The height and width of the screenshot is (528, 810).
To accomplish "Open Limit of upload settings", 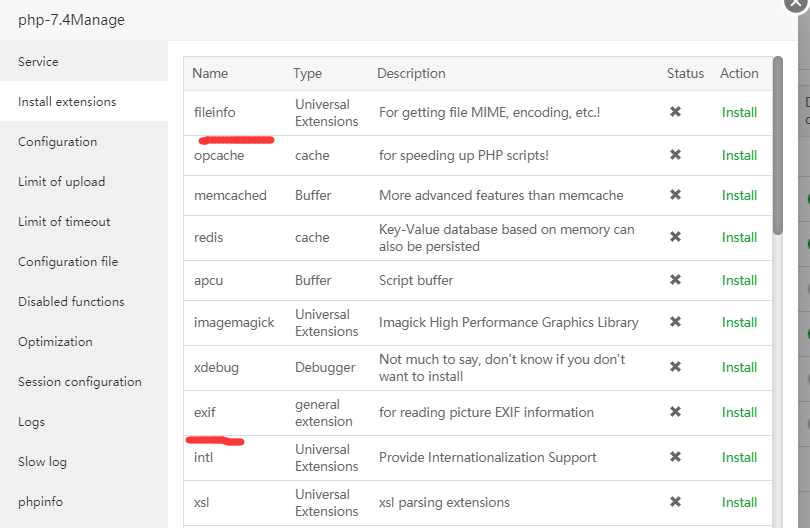I will coord(61,182).
